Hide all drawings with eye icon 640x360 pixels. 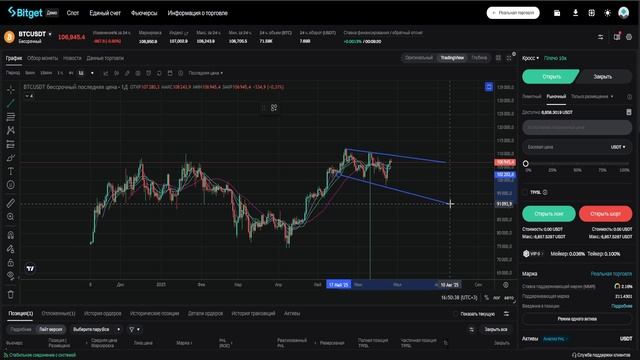[x=11, y=276]
